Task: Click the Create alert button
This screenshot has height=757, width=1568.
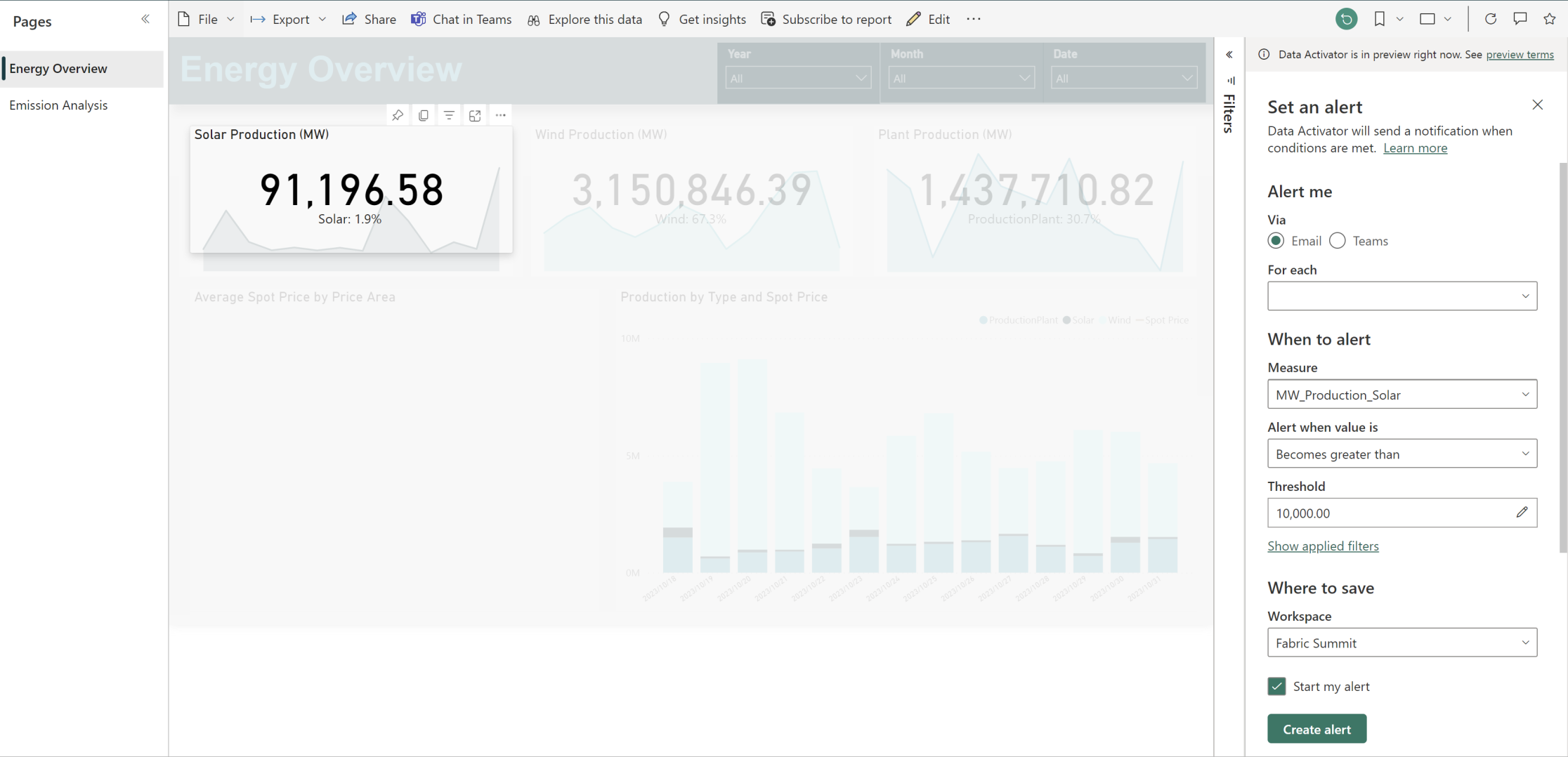Action: (1317, 729)
